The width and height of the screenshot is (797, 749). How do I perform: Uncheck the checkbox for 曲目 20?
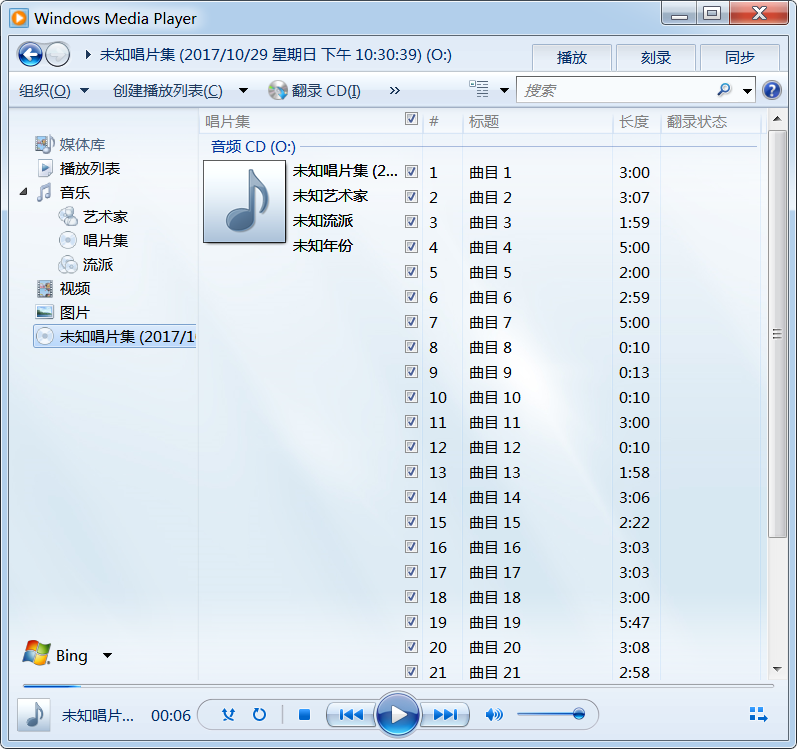coord(411,647)
